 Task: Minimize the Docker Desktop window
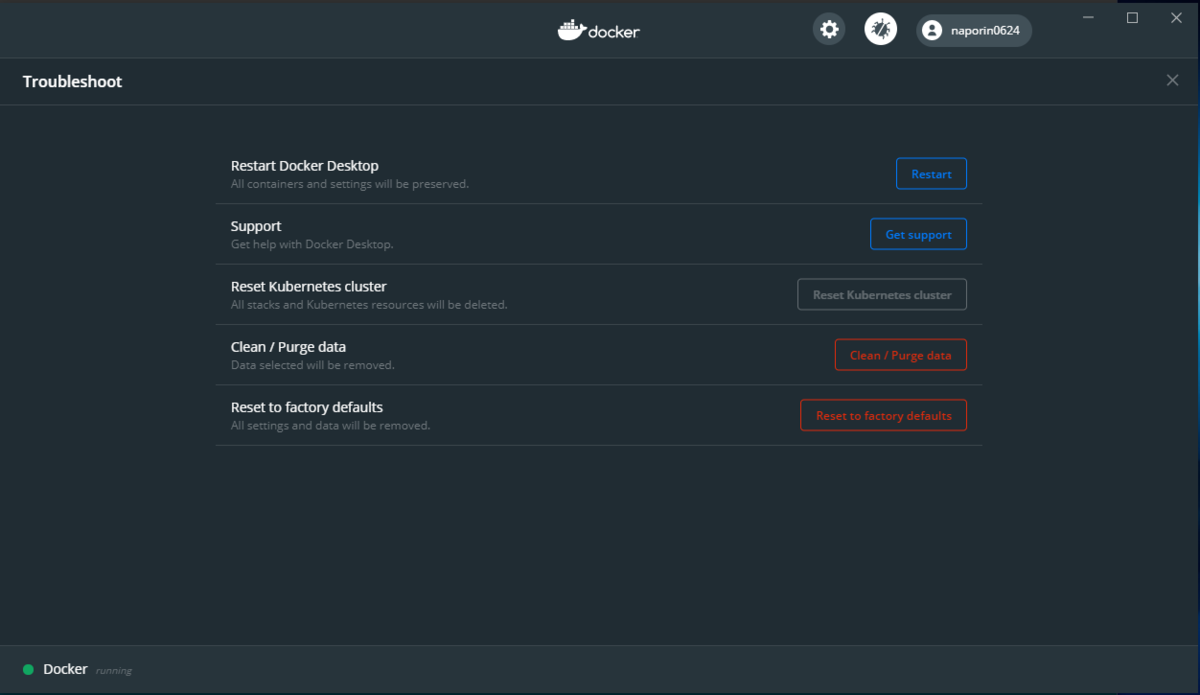[1088, 17]
